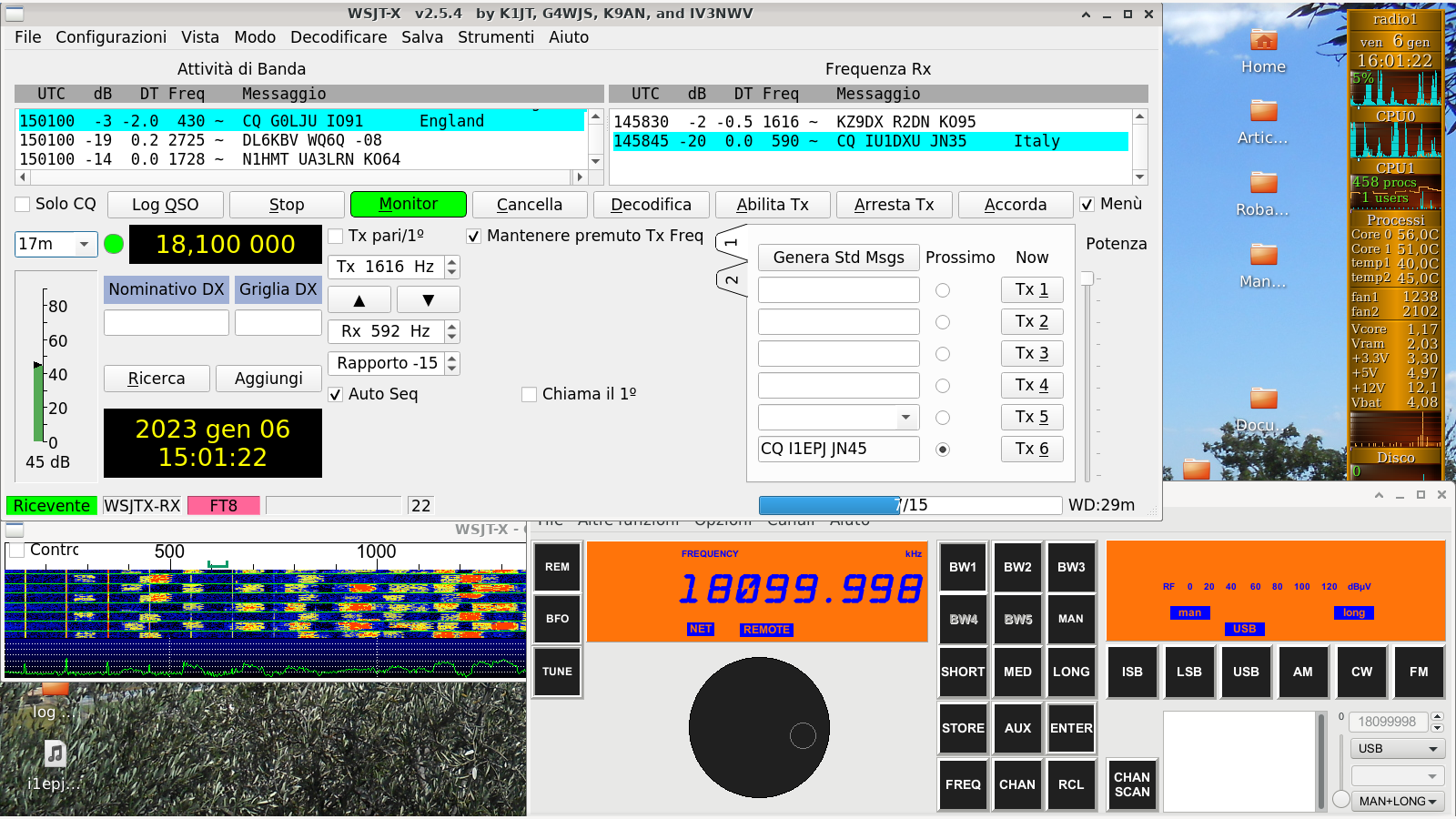
Task: Adjust the Rx 592 Hz spinner arrows
Action: point(452,331)
